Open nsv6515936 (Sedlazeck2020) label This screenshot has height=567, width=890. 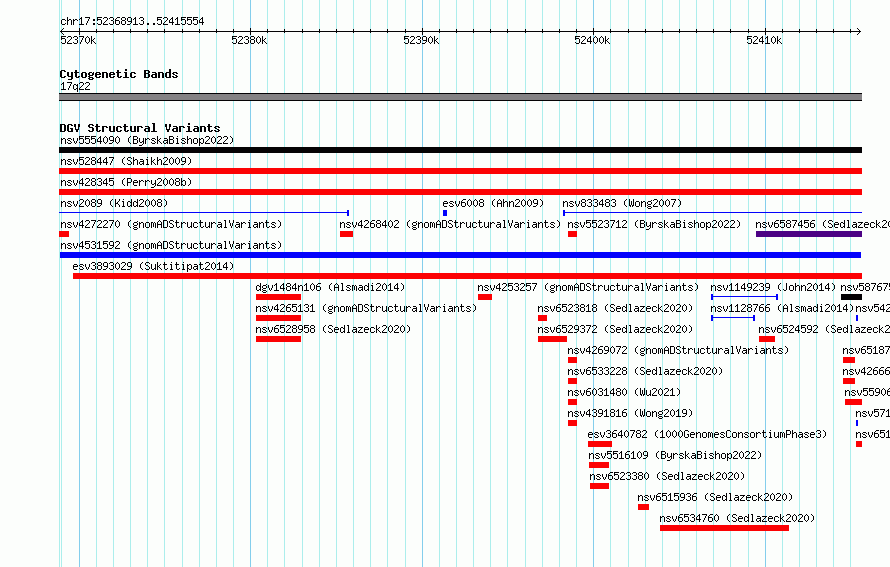tap(715, 497)
